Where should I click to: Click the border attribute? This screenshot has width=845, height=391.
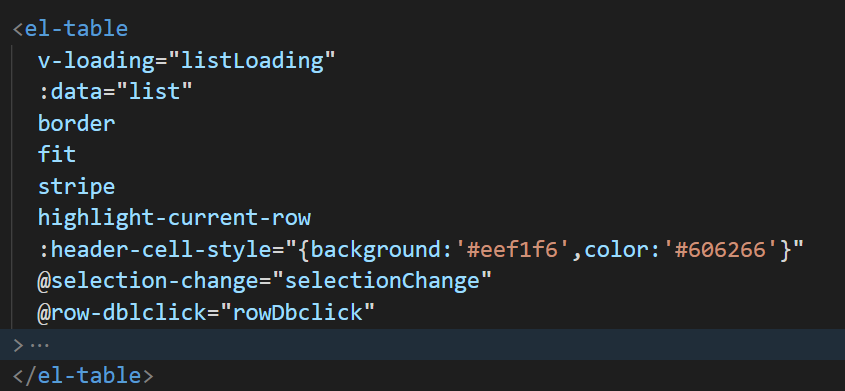click(x=77, y=123)
